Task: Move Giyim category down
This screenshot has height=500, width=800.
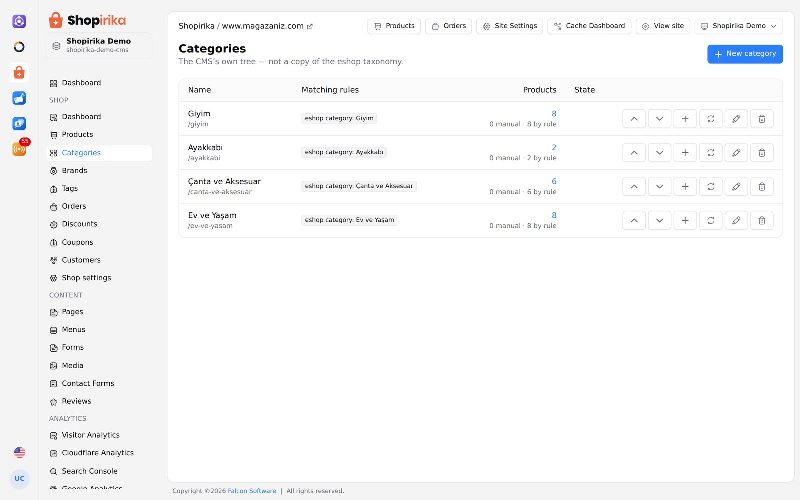Action: click(659, 119)
